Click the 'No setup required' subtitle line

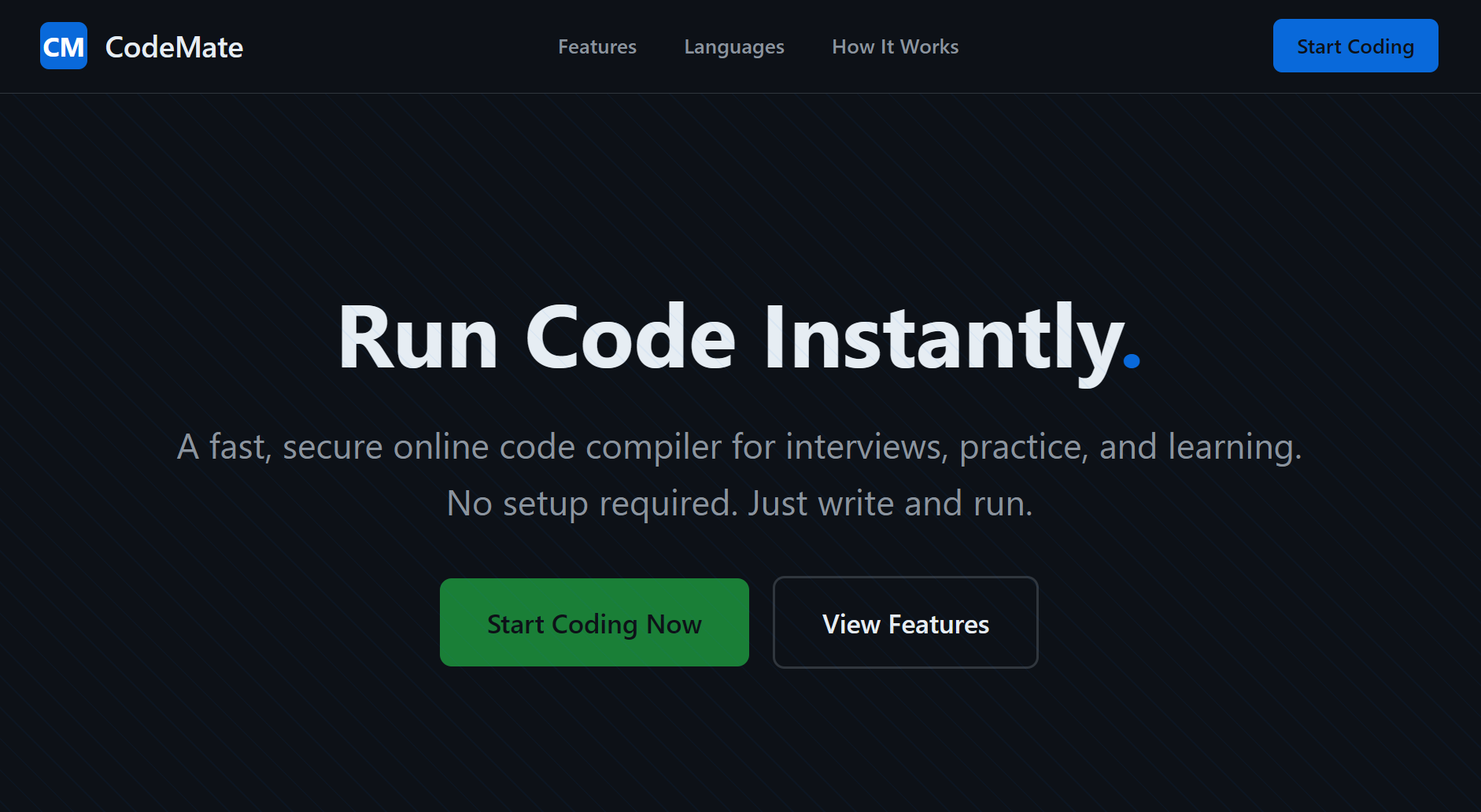tap(591, 504)
